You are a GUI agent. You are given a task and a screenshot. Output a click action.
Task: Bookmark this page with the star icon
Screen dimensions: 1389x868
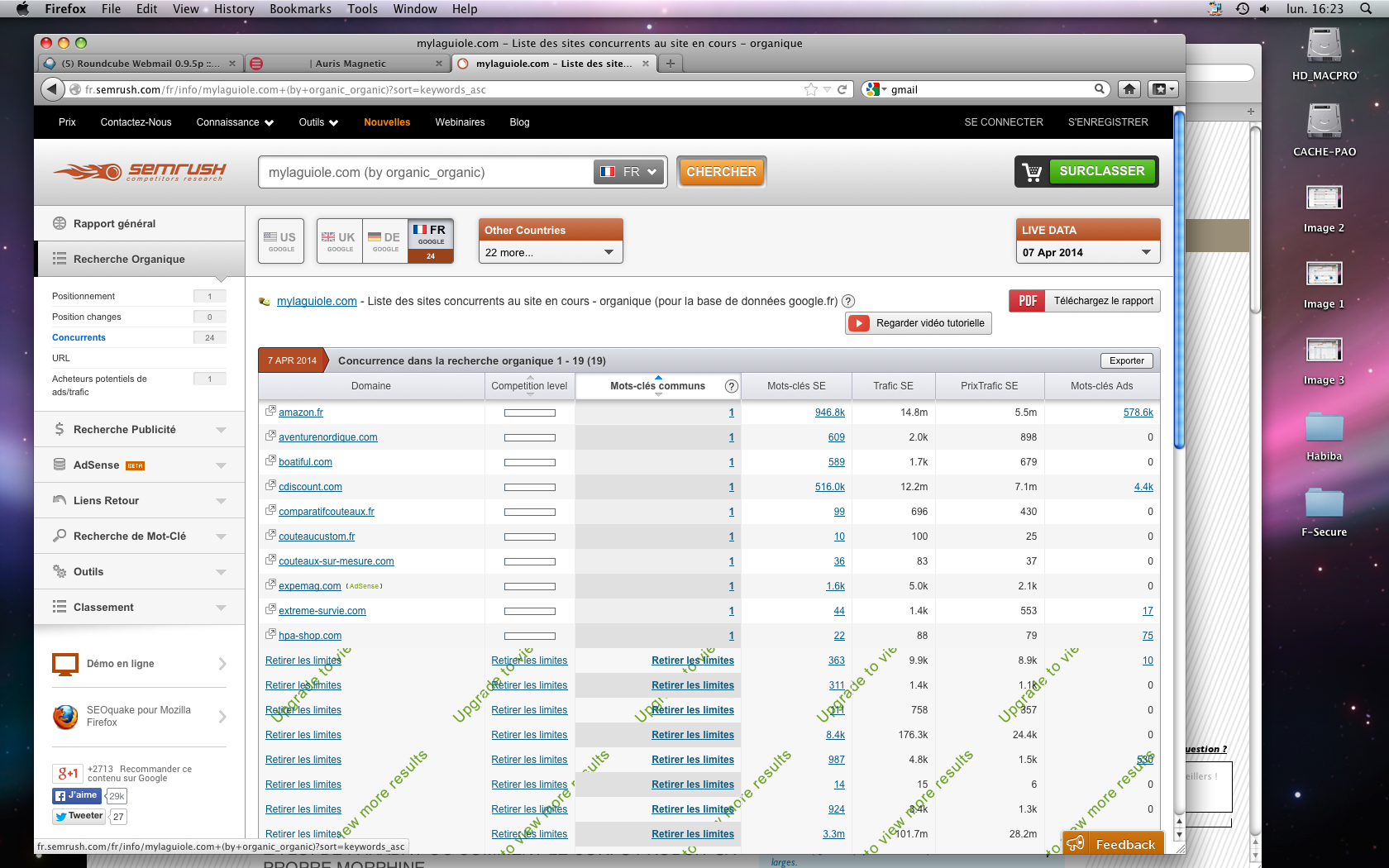(811, 89)
